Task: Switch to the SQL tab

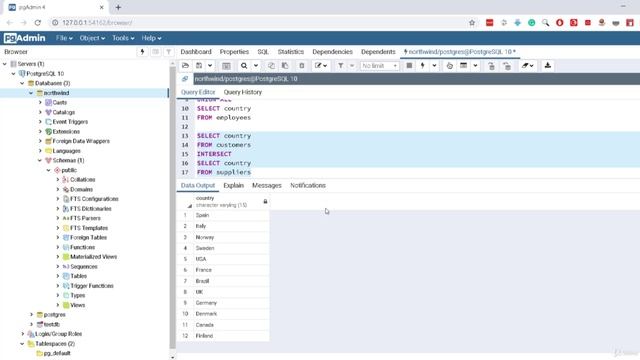Action: 263,52
